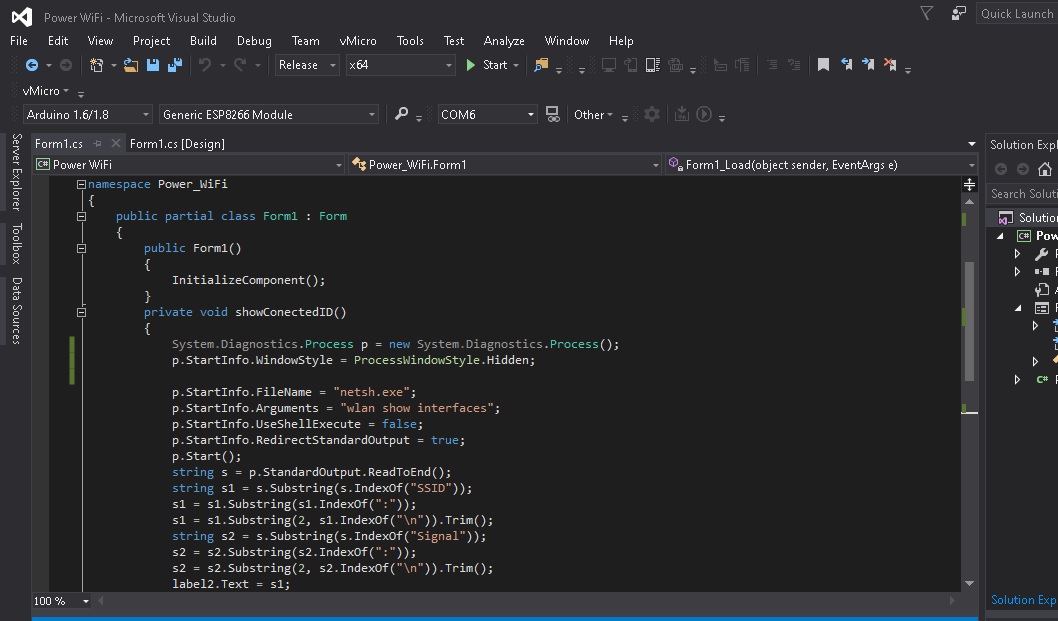Toggle a bookmark with the bookmark icon
This screenshot has height=621, width=1058.
(823, 65)
